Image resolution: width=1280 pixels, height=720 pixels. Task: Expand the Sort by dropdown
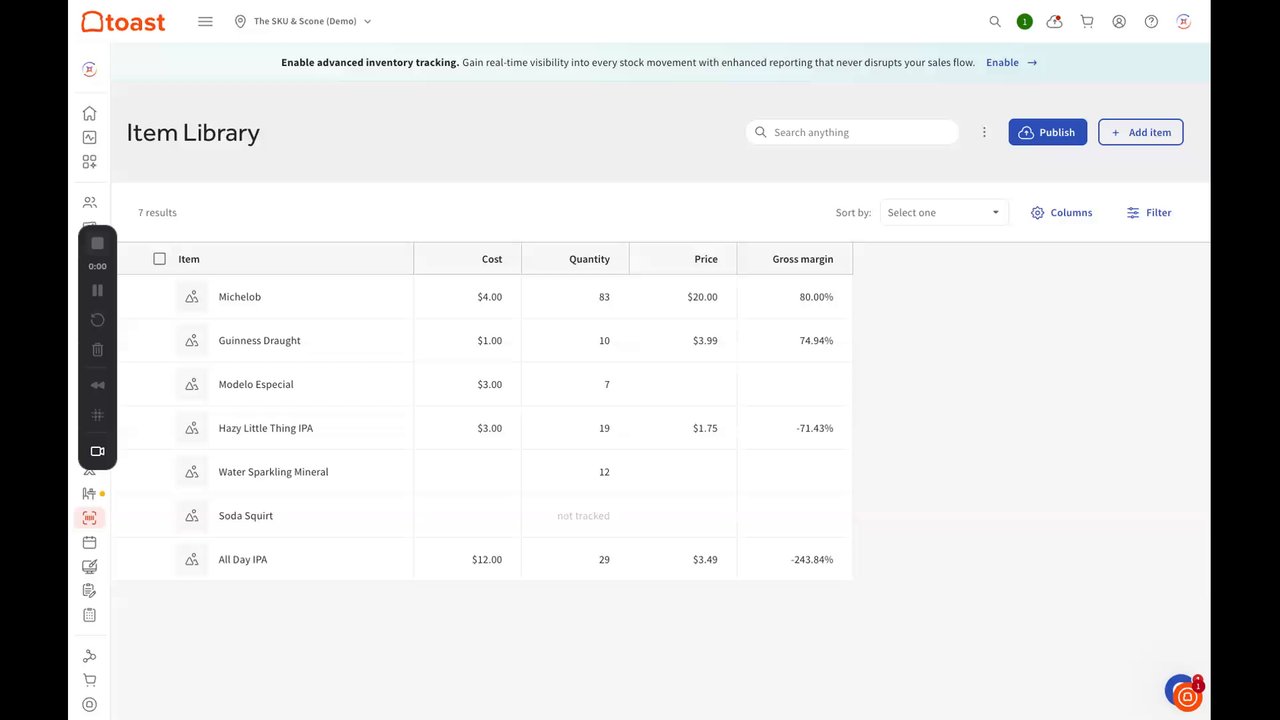944,212
